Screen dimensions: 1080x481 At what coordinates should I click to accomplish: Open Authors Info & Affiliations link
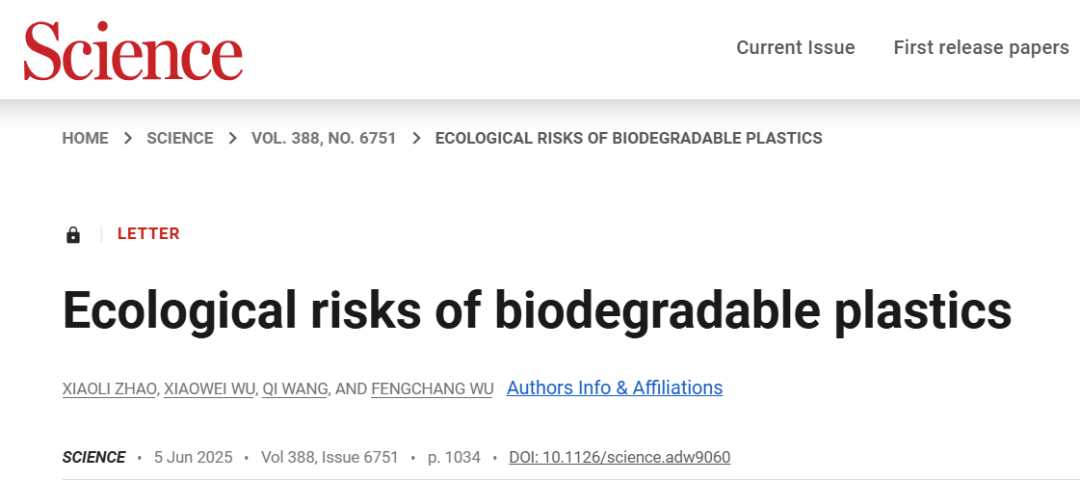614,388
